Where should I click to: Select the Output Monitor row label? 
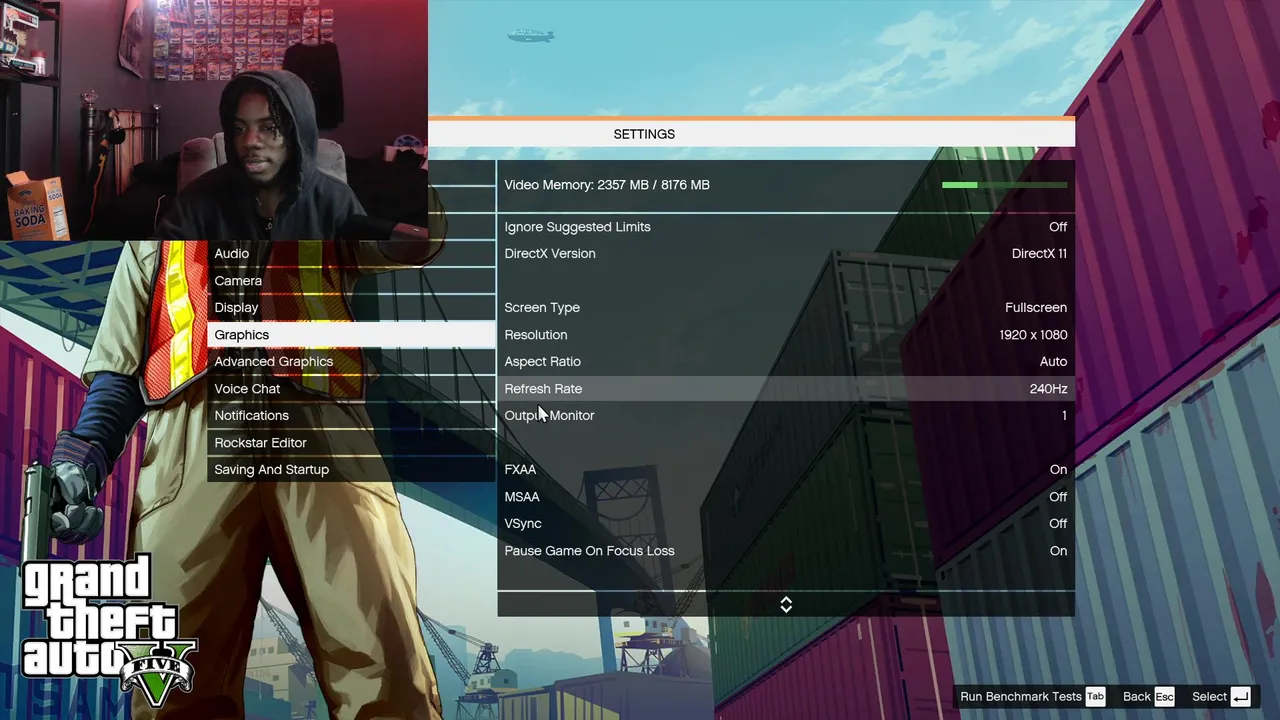[549, 416]
